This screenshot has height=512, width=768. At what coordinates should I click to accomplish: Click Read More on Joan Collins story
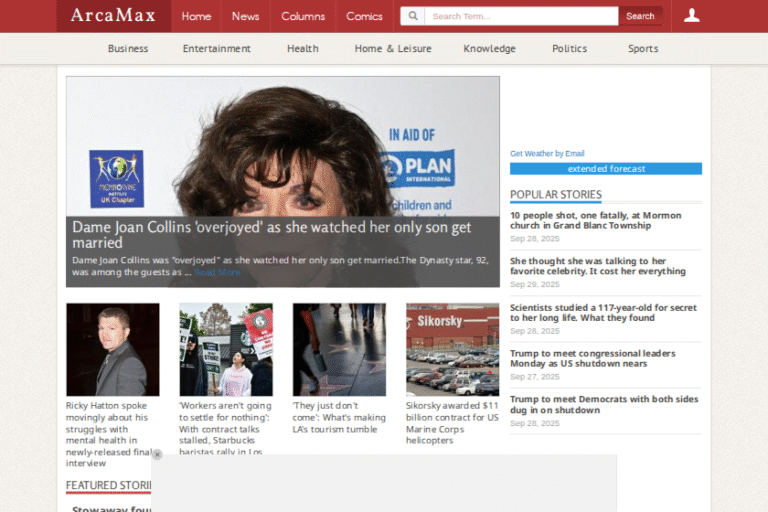click(x=217, y=272)
